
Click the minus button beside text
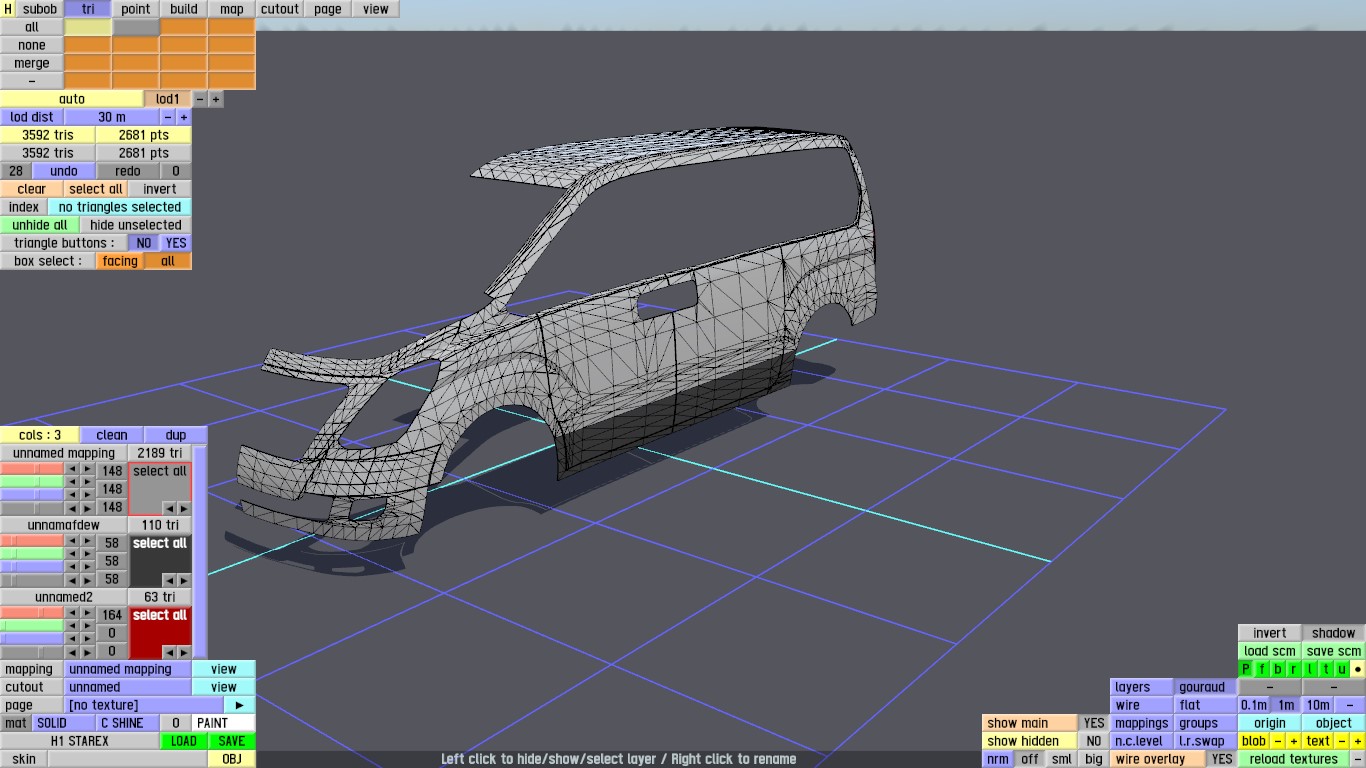pos(1342,741)
